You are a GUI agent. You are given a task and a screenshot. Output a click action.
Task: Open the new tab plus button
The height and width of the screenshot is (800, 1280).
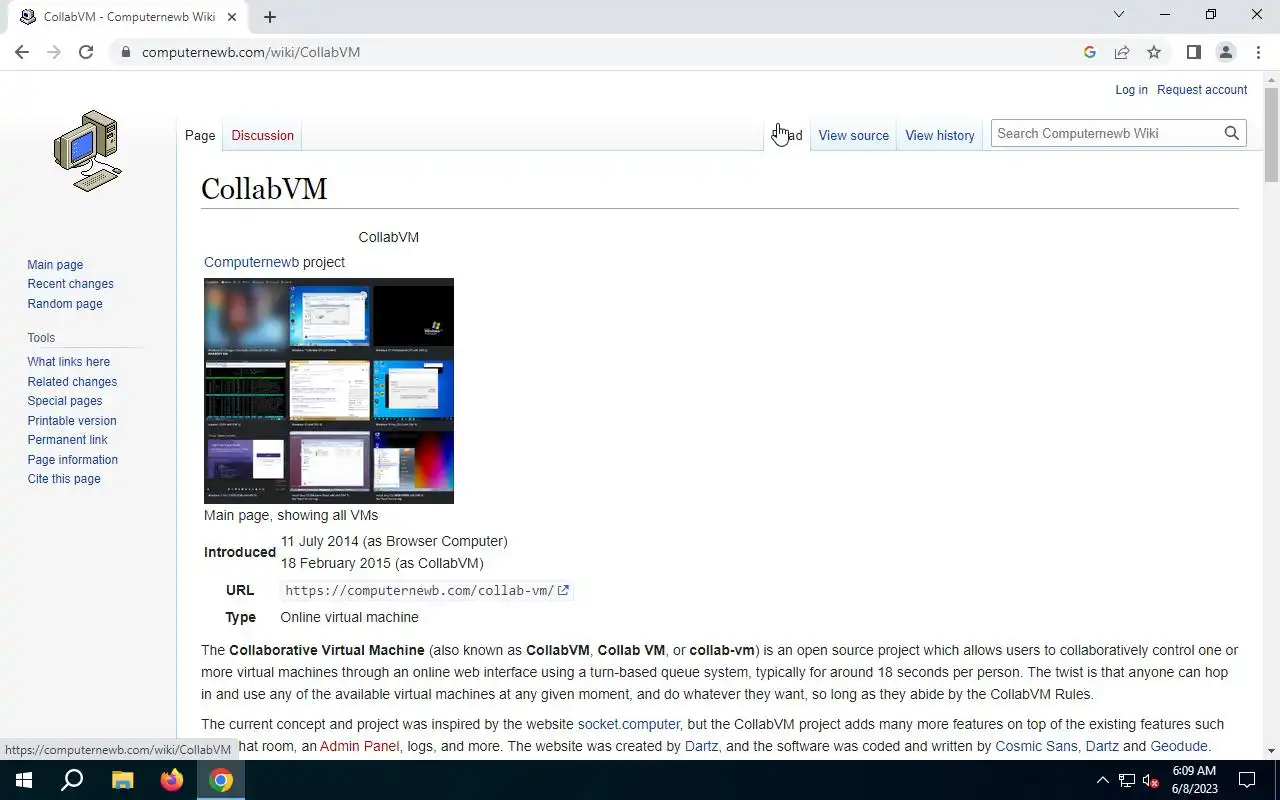[270, 16]
